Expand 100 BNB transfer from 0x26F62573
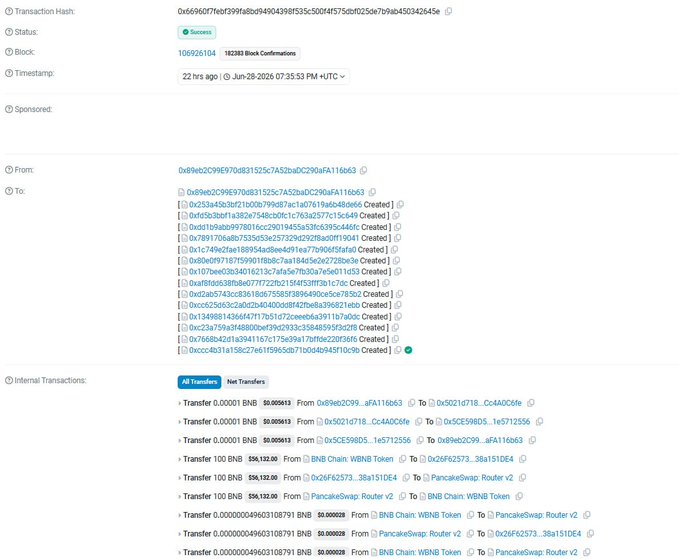The height and width of the screenshot is (559, 679). pyautogui.click(x=179, y=478)
